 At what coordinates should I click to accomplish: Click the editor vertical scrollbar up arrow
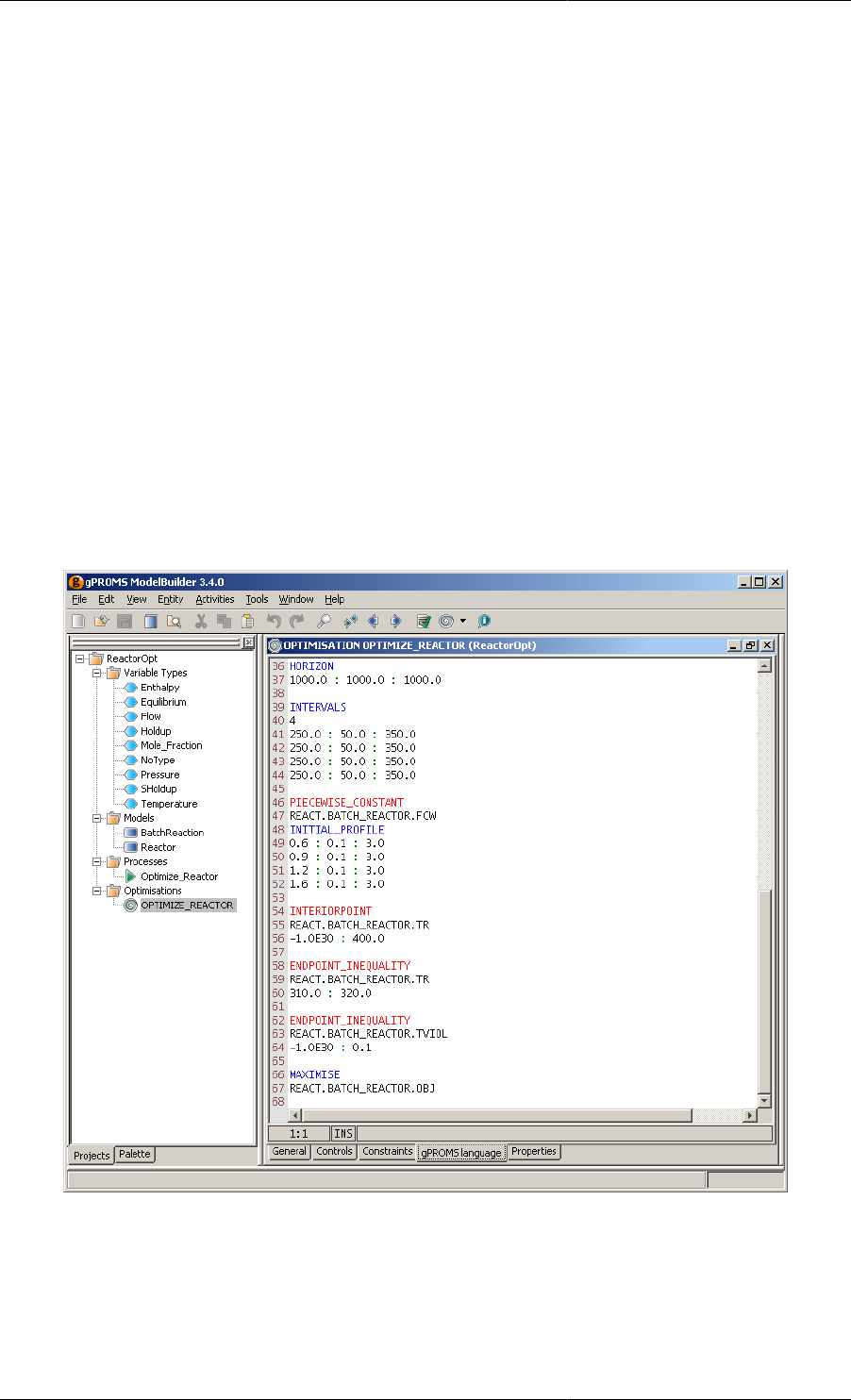click(764, 665)
